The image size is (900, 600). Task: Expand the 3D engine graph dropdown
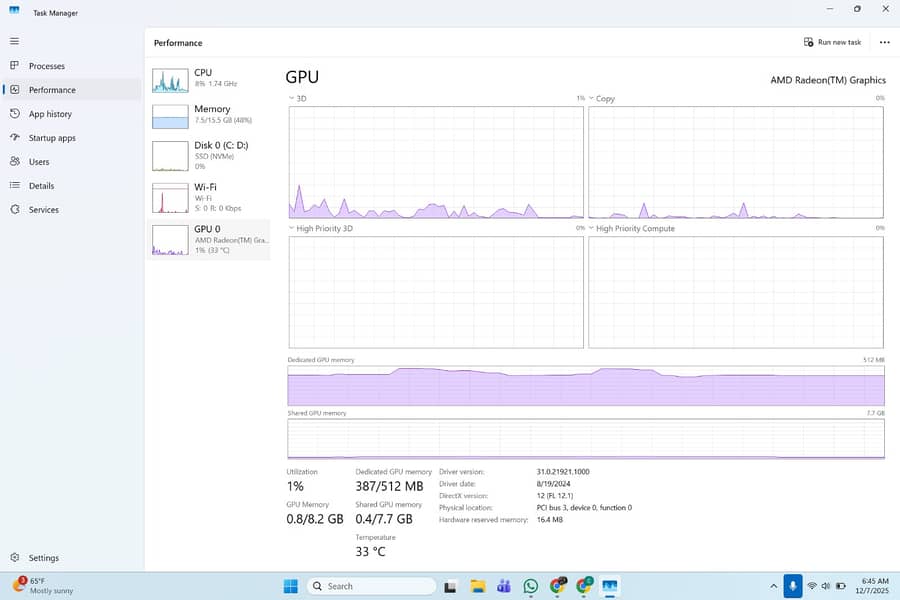(291, 99)
